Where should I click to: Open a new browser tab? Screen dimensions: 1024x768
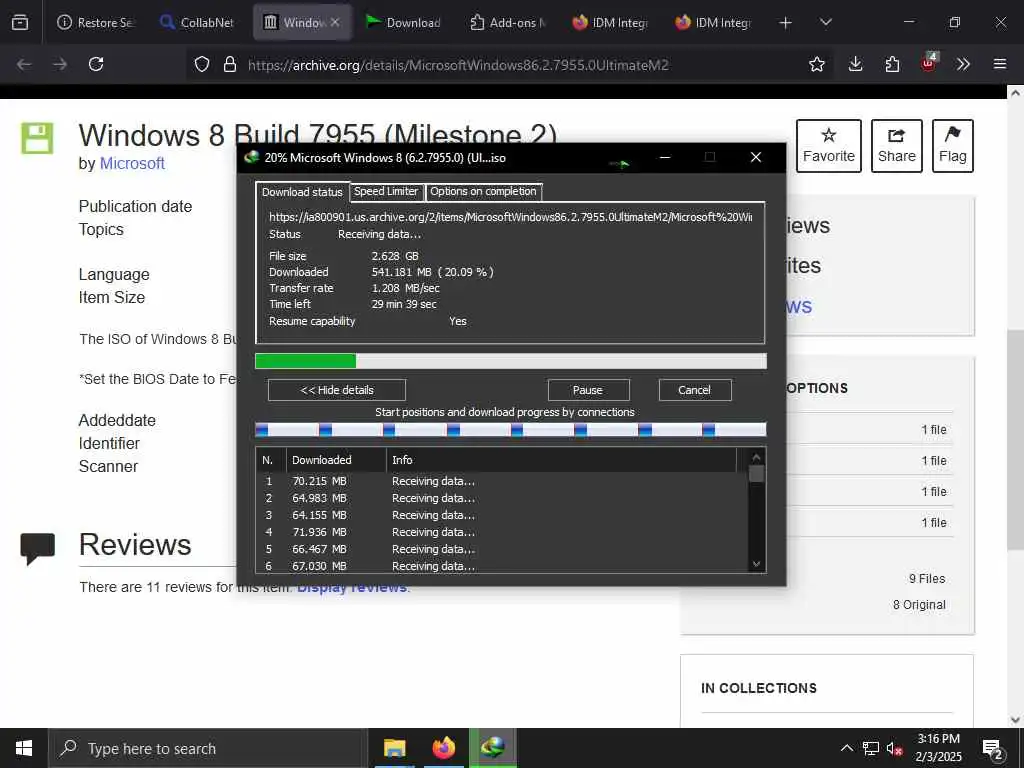(786, 23)
